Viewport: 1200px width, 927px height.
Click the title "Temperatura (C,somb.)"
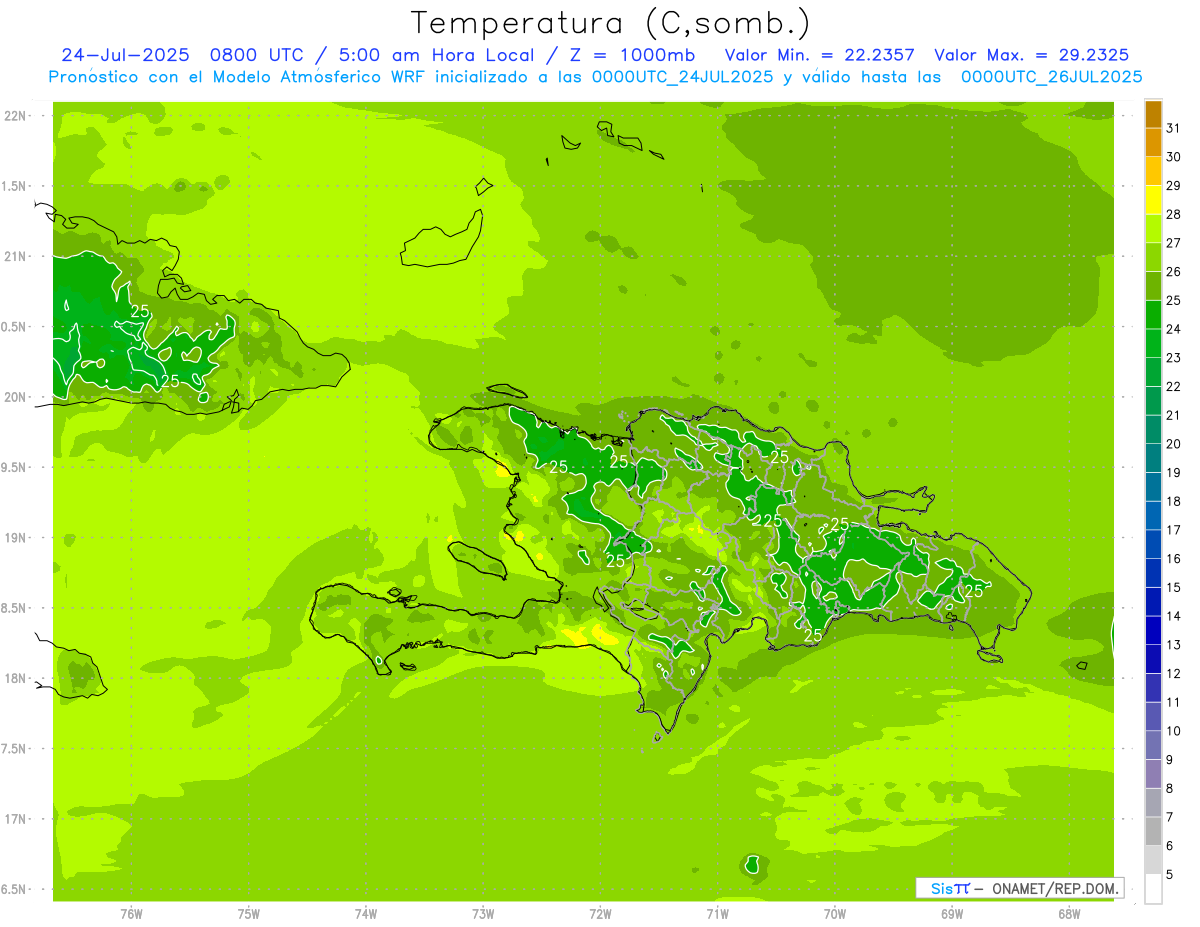[610, 22]
